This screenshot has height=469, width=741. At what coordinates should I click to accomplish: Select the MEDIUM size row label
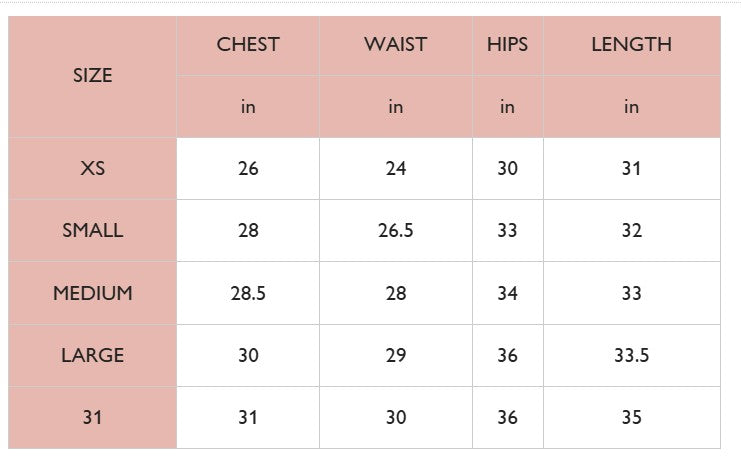[92, 293]
